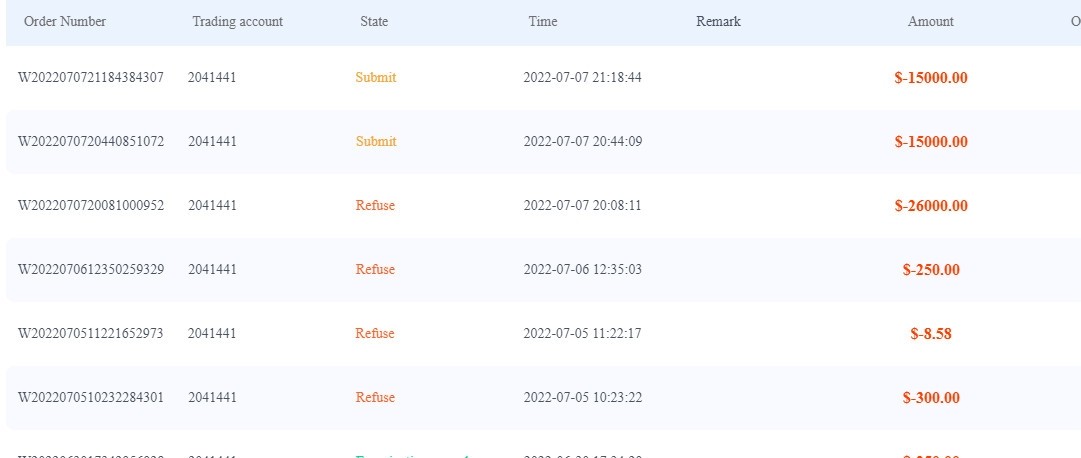Click the Amount column header
Screen dimensions: 1081x458
click(930, 21)
